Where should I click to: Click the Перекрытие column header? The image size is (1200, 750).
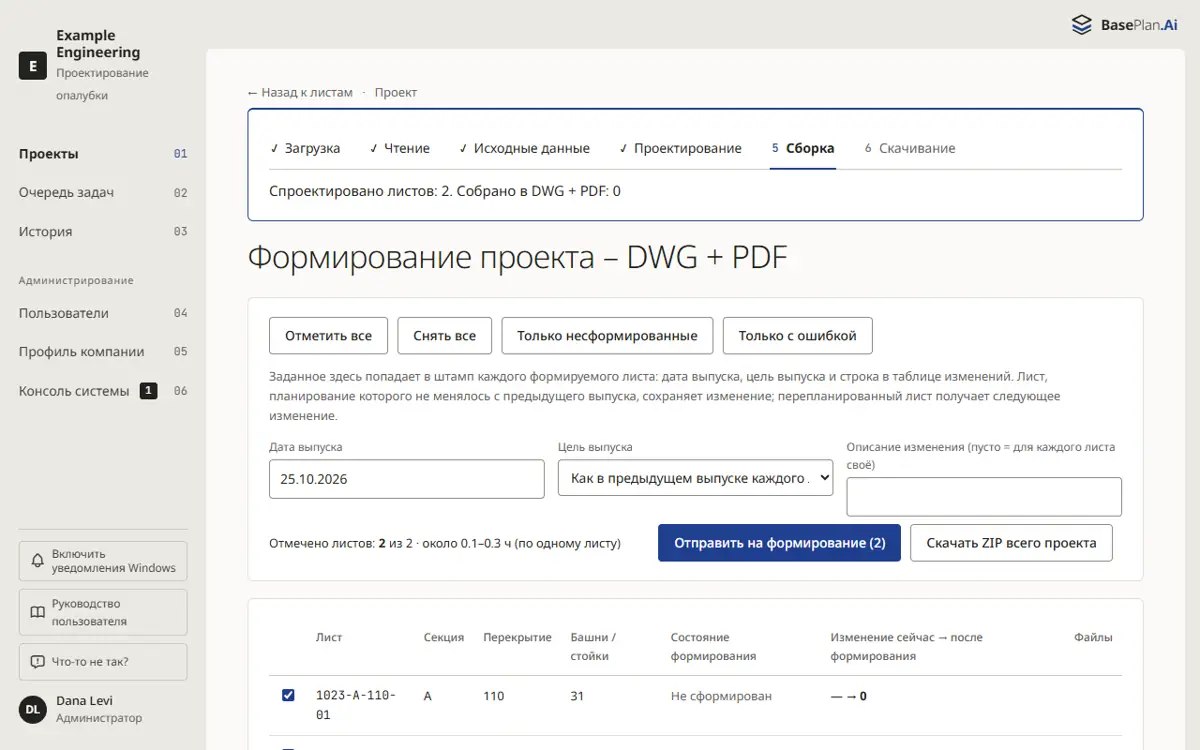coord(517,637)
